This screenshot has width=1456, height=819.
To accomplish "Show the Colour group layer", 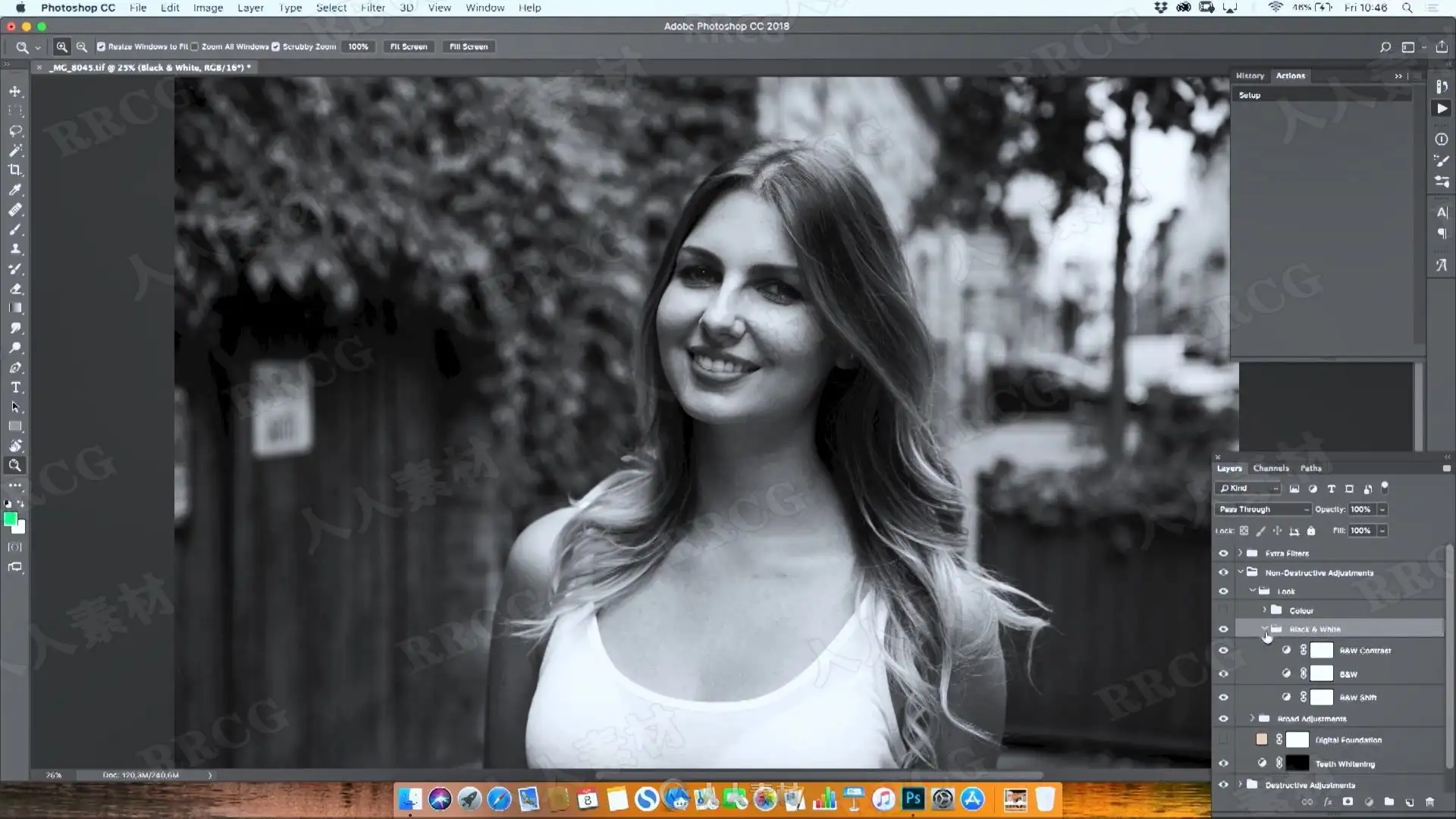I will [1223, 610].
